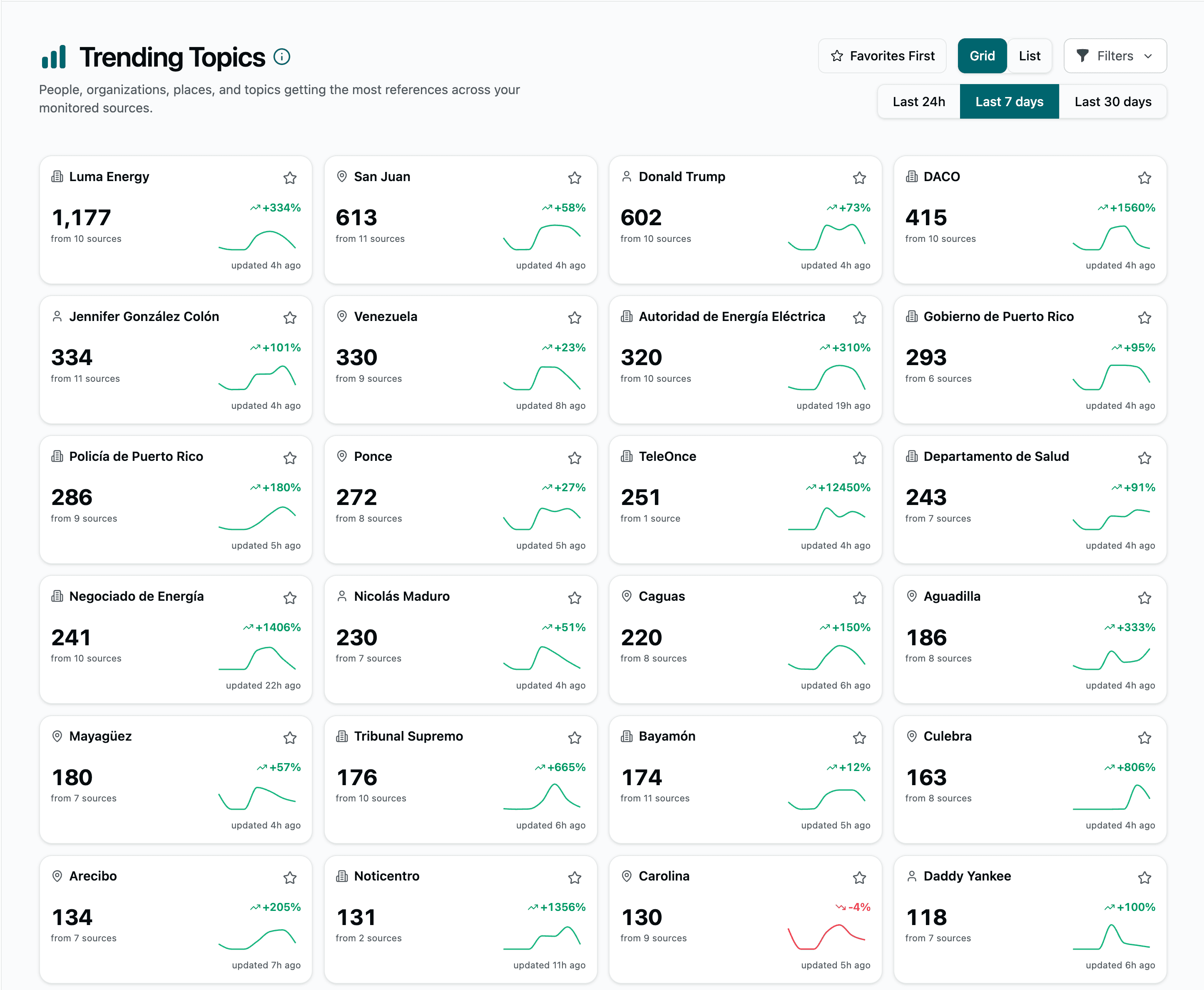Click the location pin icon on San Juan card
Image resolution: width=1204 pixels, height=990 pixels.
[x=341, y=177]
